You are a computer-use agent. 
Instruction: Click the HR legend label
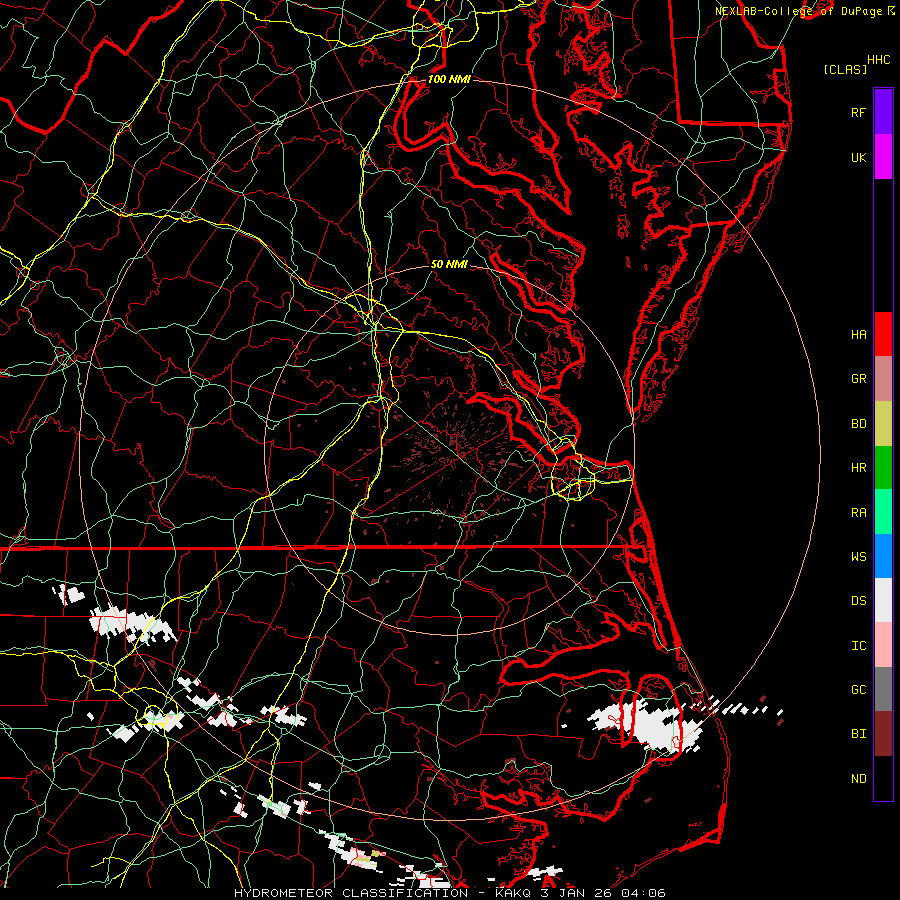858,468
